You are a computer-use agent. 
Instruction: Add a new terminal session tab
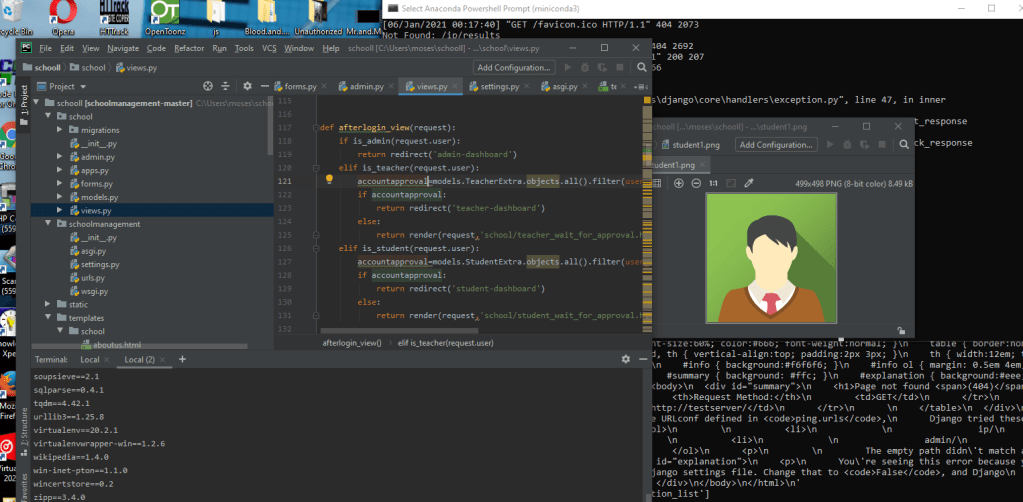tap(182, 359)
